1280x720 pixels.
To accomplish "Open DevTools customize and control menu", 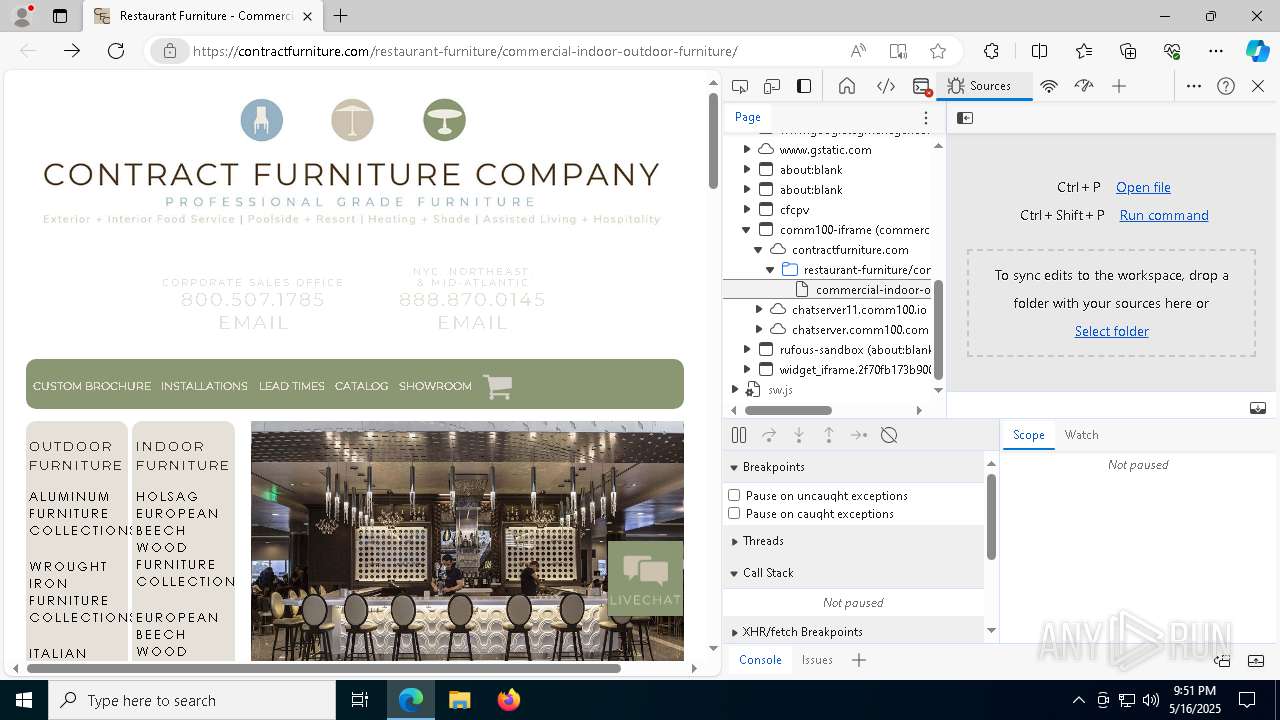I will coord(1194,86).
